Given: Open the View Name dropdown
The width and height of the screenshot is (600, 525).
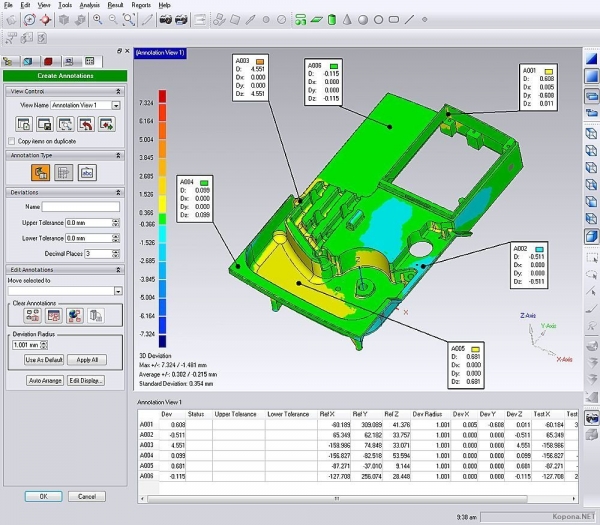Looking at the screenshot, I should (116, 105).
